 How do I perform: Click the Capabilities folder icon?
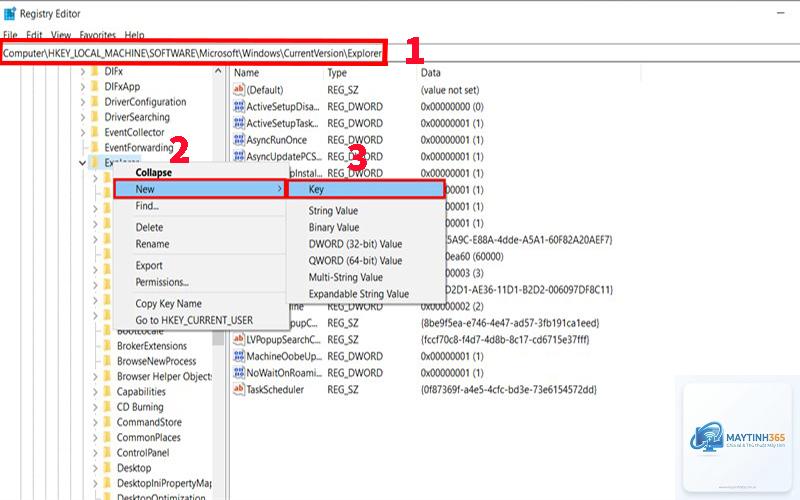point(107,392)
